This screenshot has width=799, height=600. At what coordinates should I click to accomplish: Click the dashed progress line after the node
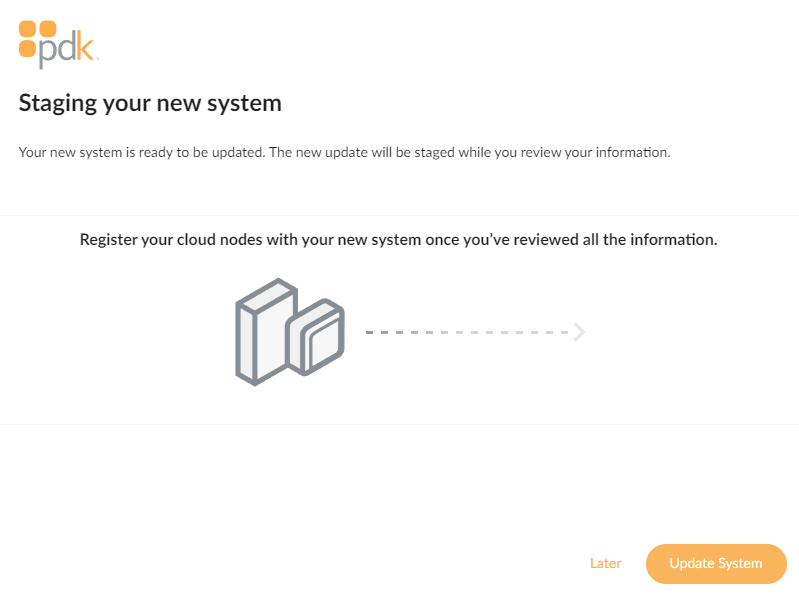tap(467, 332)
